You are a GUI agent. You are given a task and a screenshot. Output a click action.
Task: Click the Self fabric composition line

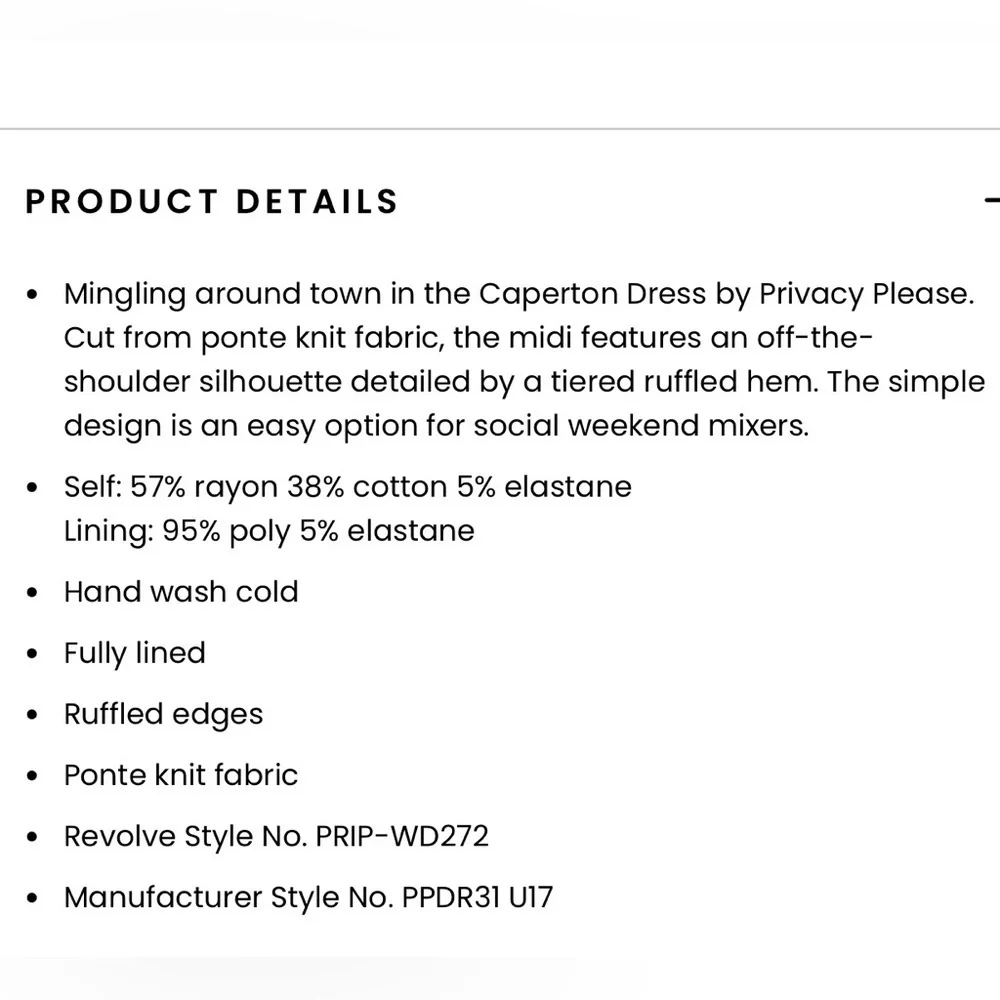click(x=347, y=487)
